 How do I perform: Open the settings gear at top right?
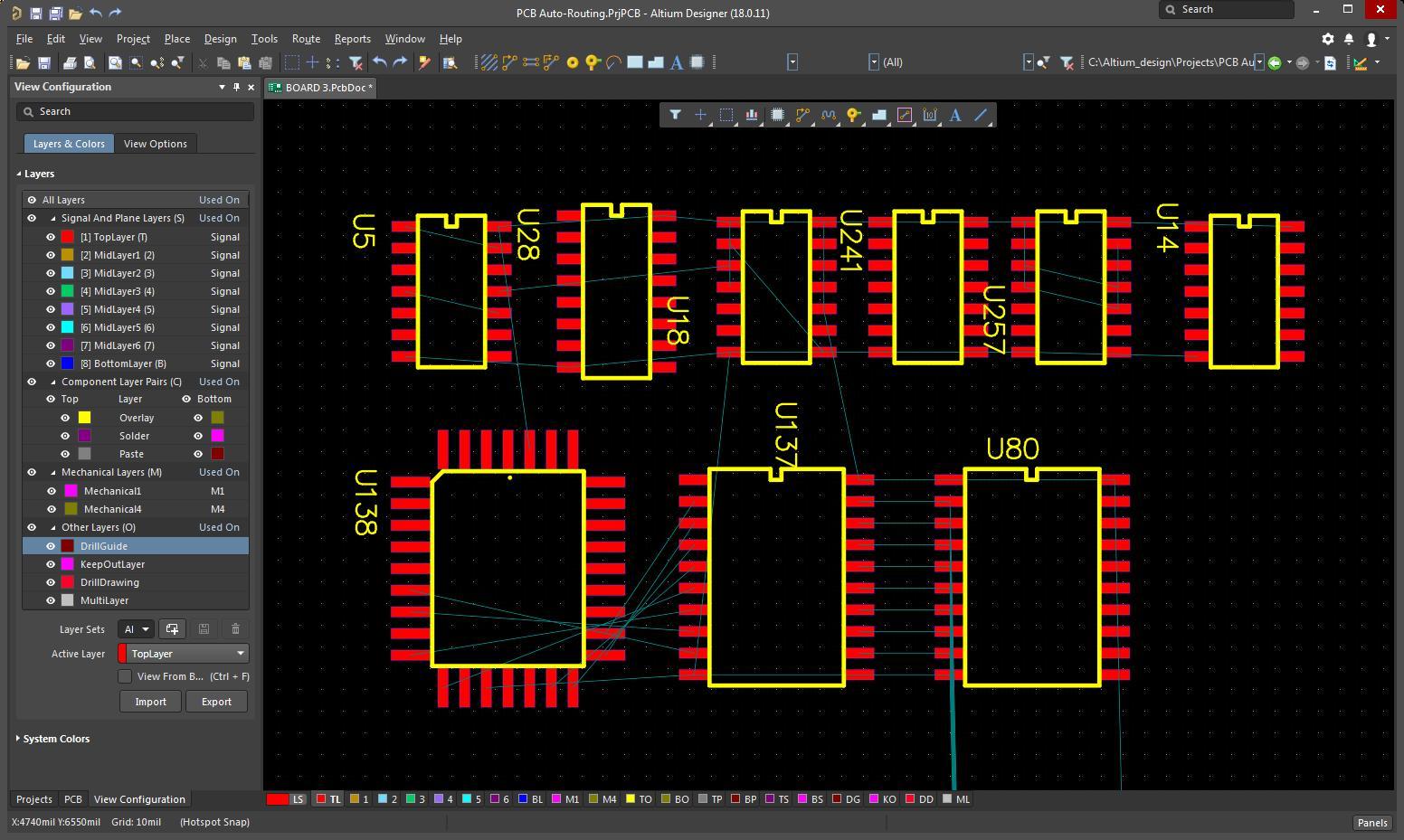tap(1328, 39)
